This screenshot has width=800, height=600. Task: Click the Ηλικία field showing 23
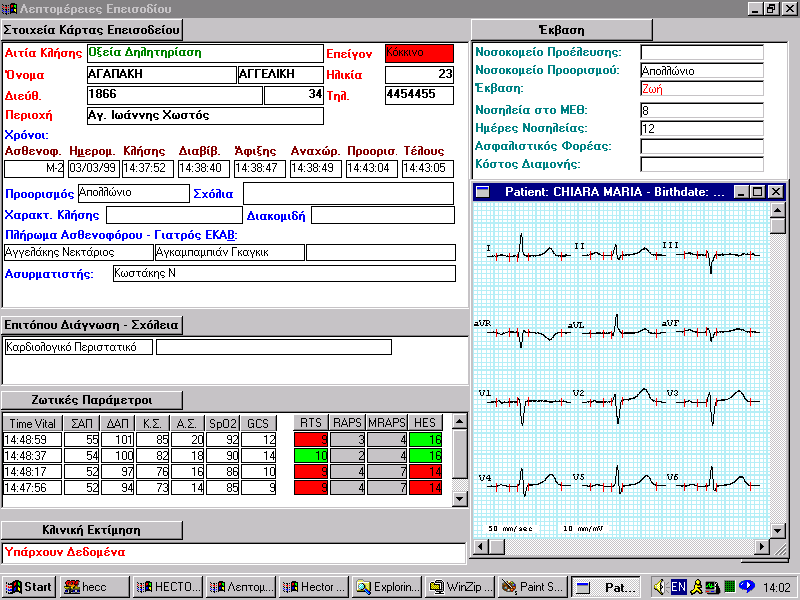pyautogui.click(x=419, y=74)
